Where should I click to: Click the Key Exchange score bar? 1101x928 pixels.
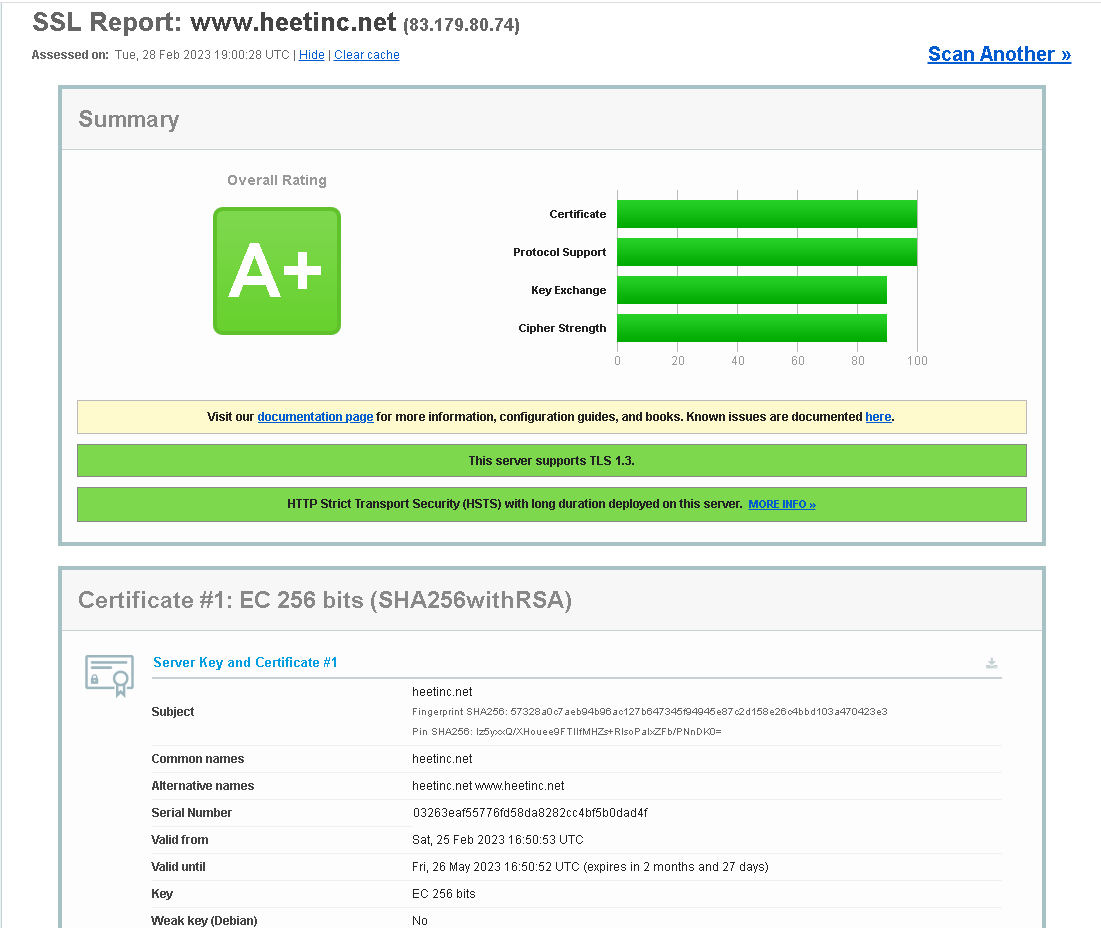(752, 290)
